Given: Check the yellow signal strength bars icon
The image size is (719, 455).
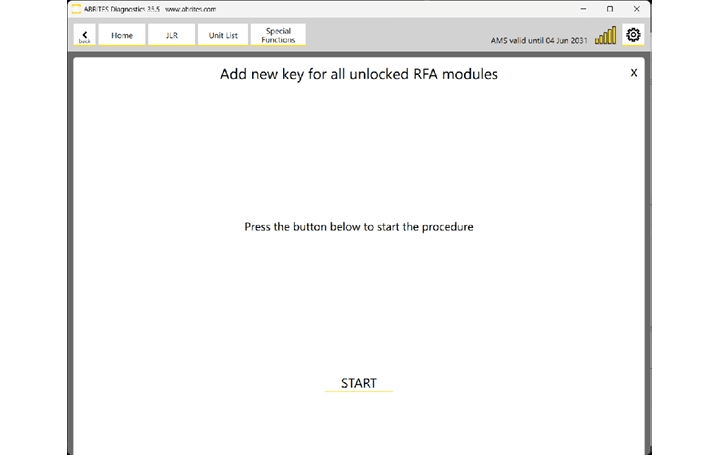Looking at the screenshot, I should pyautogui.click(x=605, y=35).
